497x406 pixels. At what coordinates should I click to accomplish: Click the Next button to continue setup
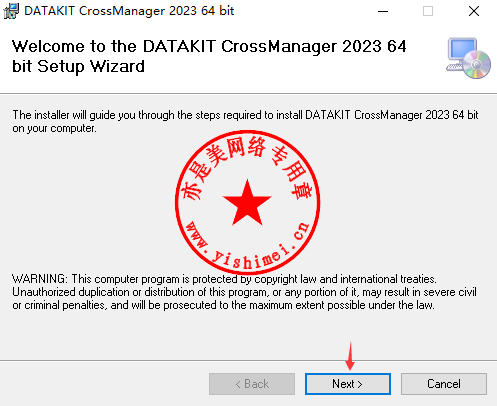pyautogui.click(x=348, y=384)
